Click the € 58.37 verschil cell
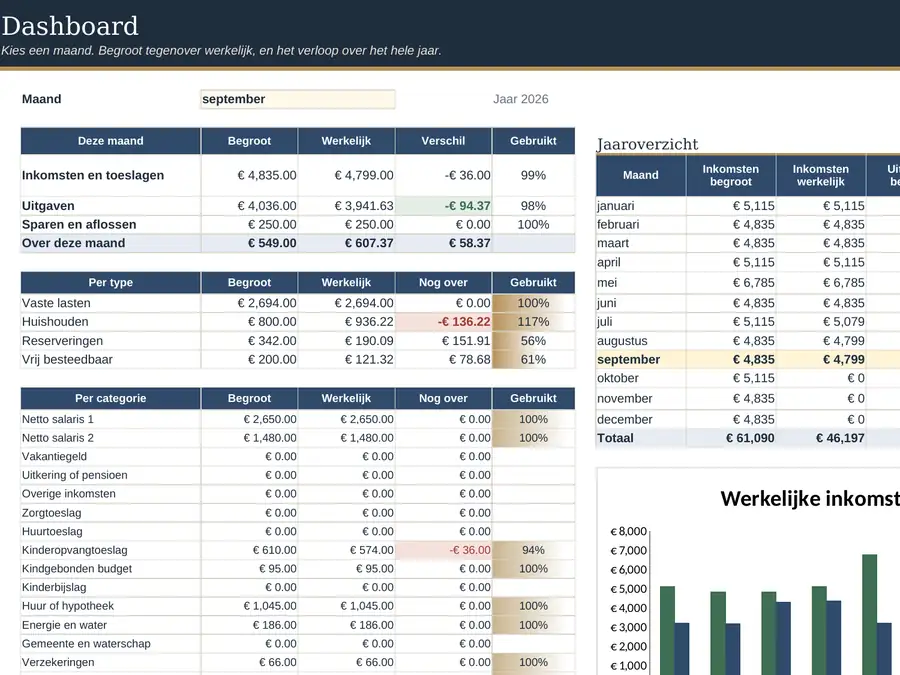 click(444, 243)
